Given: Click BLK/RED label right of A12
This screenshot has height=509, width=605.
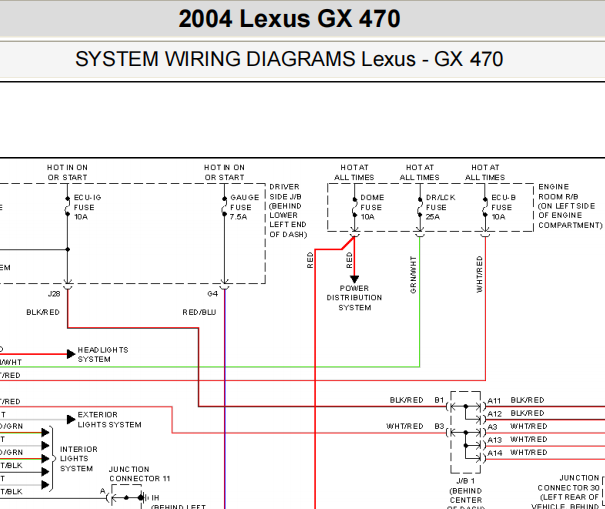Looking at the screenshot, I should [x=527, y=413].
